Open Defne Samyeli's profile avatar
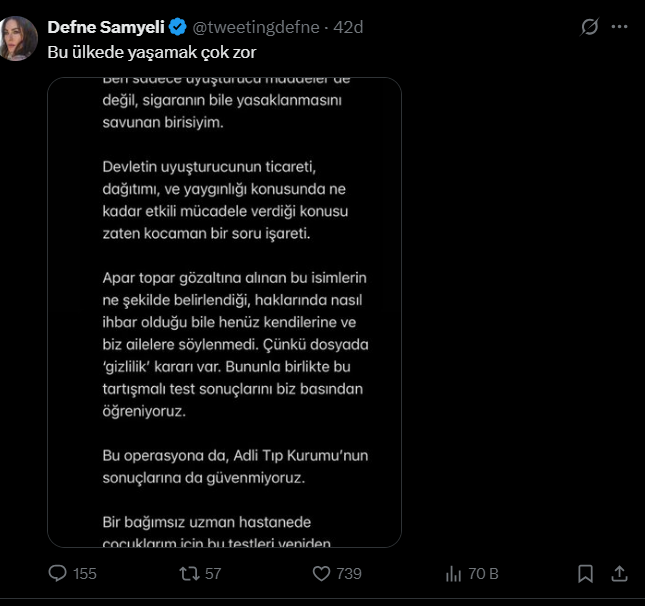 point(20,40)
